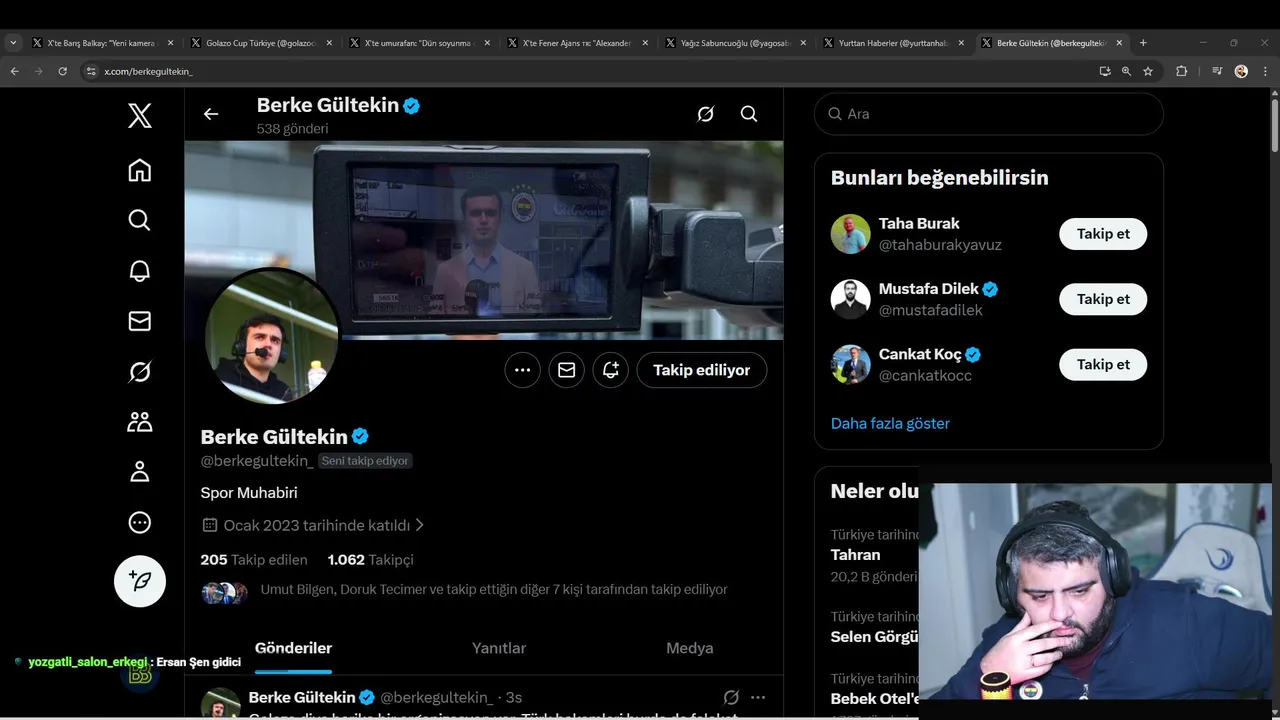
Task: Open Grok profile summary icon in header
Action: pos(706,114)
